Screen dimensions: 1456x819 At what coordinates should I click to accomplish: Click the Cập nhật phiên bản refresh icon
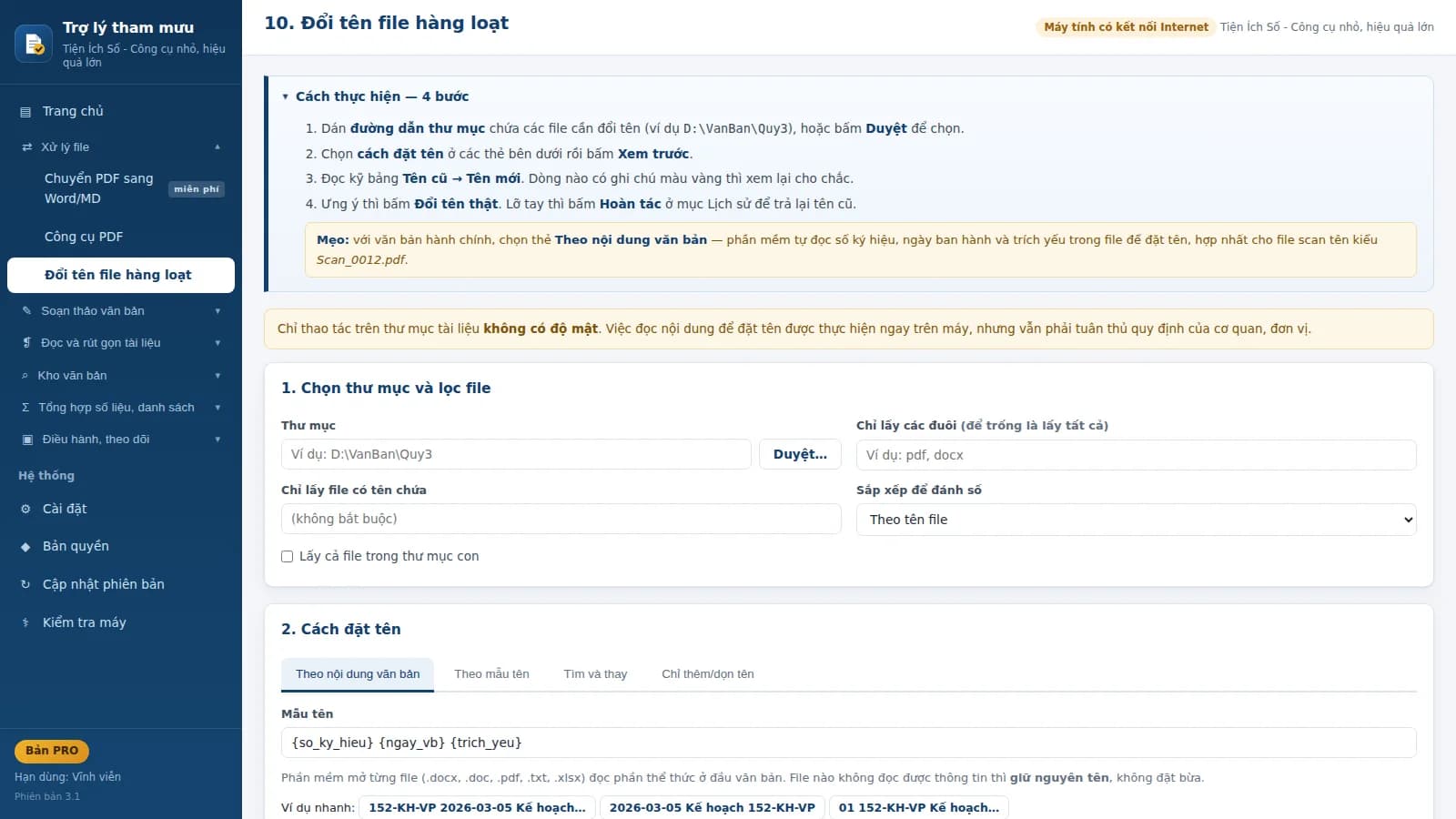(25, 585)
